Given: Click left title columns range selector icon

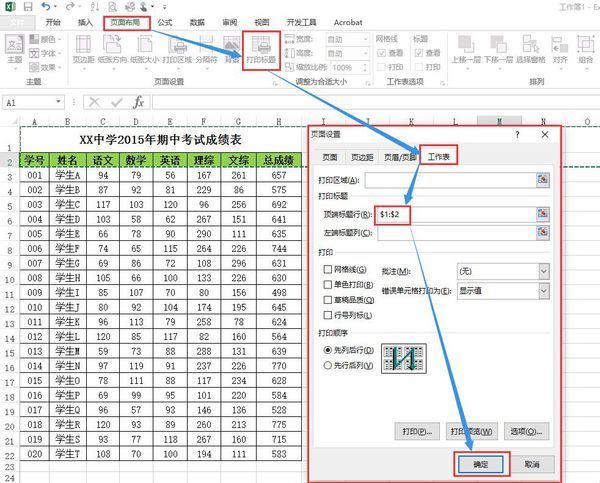Looking at the screenshot, I should coord(543,232).
